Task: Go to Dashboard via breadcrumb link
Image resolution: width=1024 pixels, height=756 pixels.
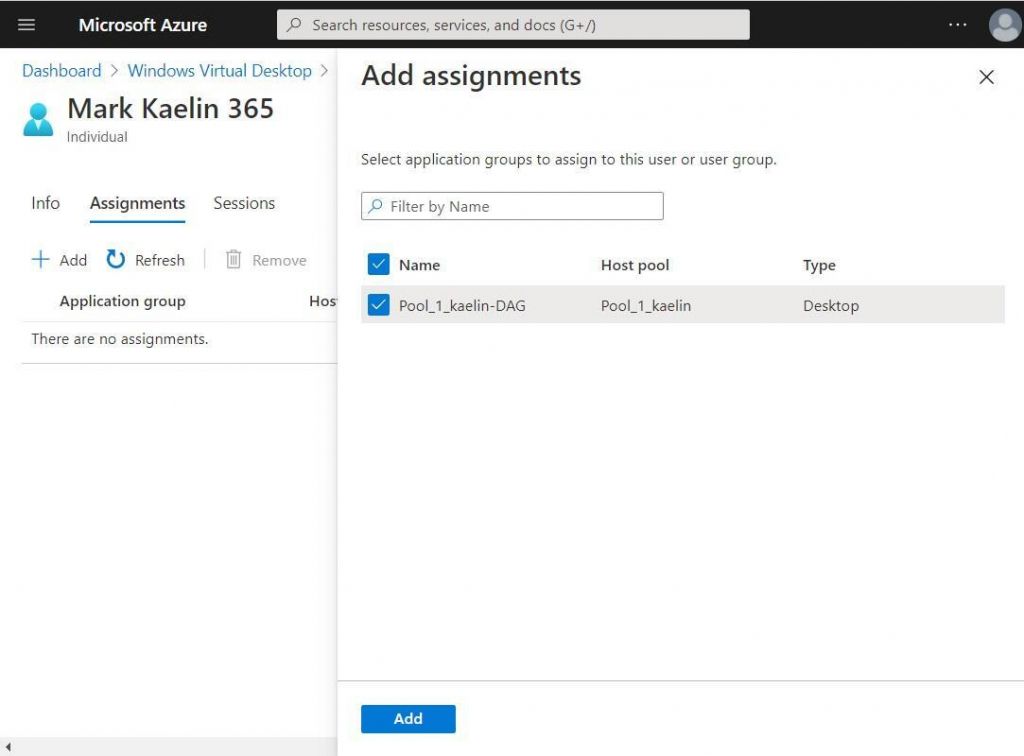Action: [61, 70]
